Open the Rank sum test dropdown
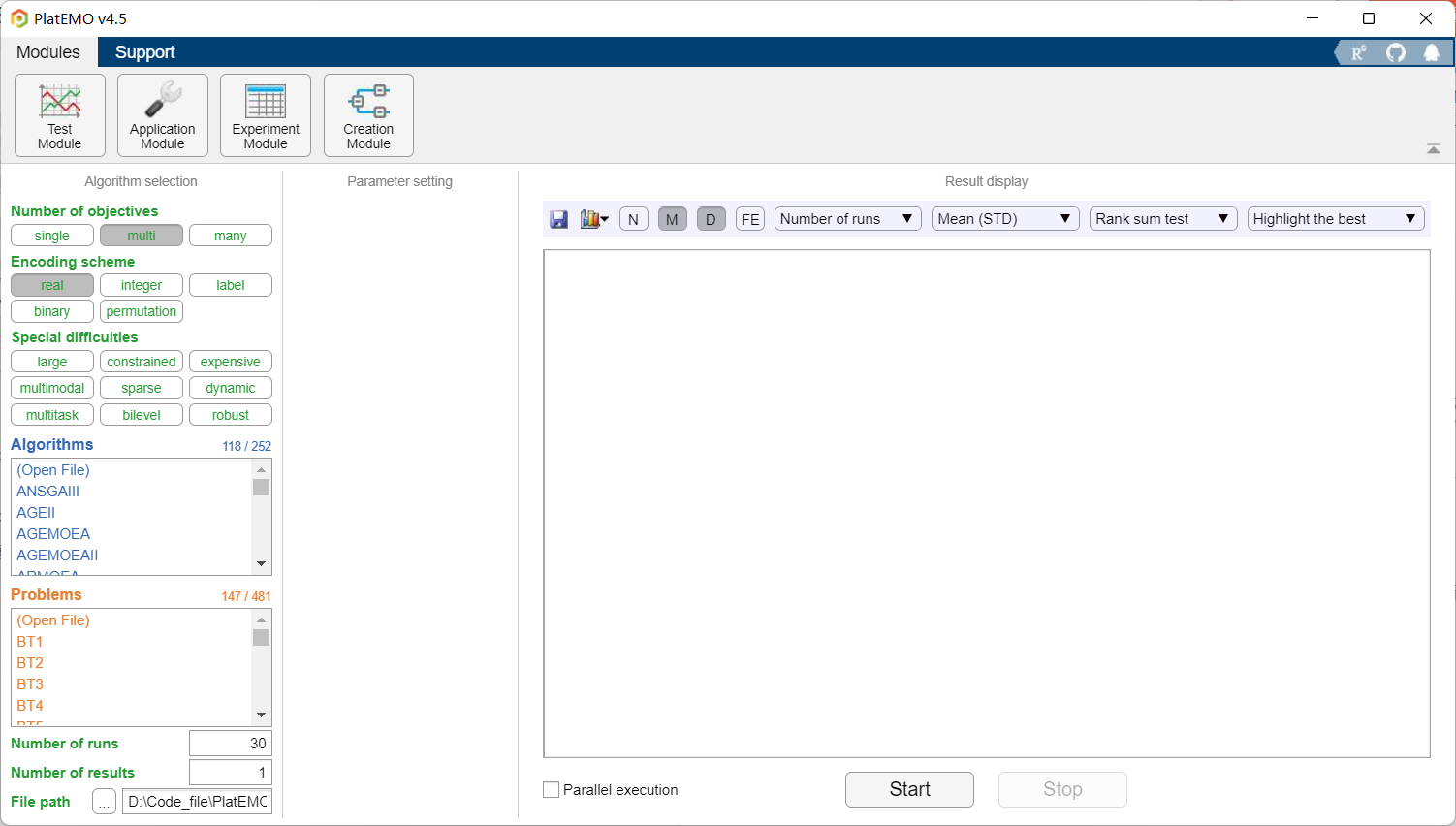This screenshot has width=1456, height=826. click(x=1163, y=219)
